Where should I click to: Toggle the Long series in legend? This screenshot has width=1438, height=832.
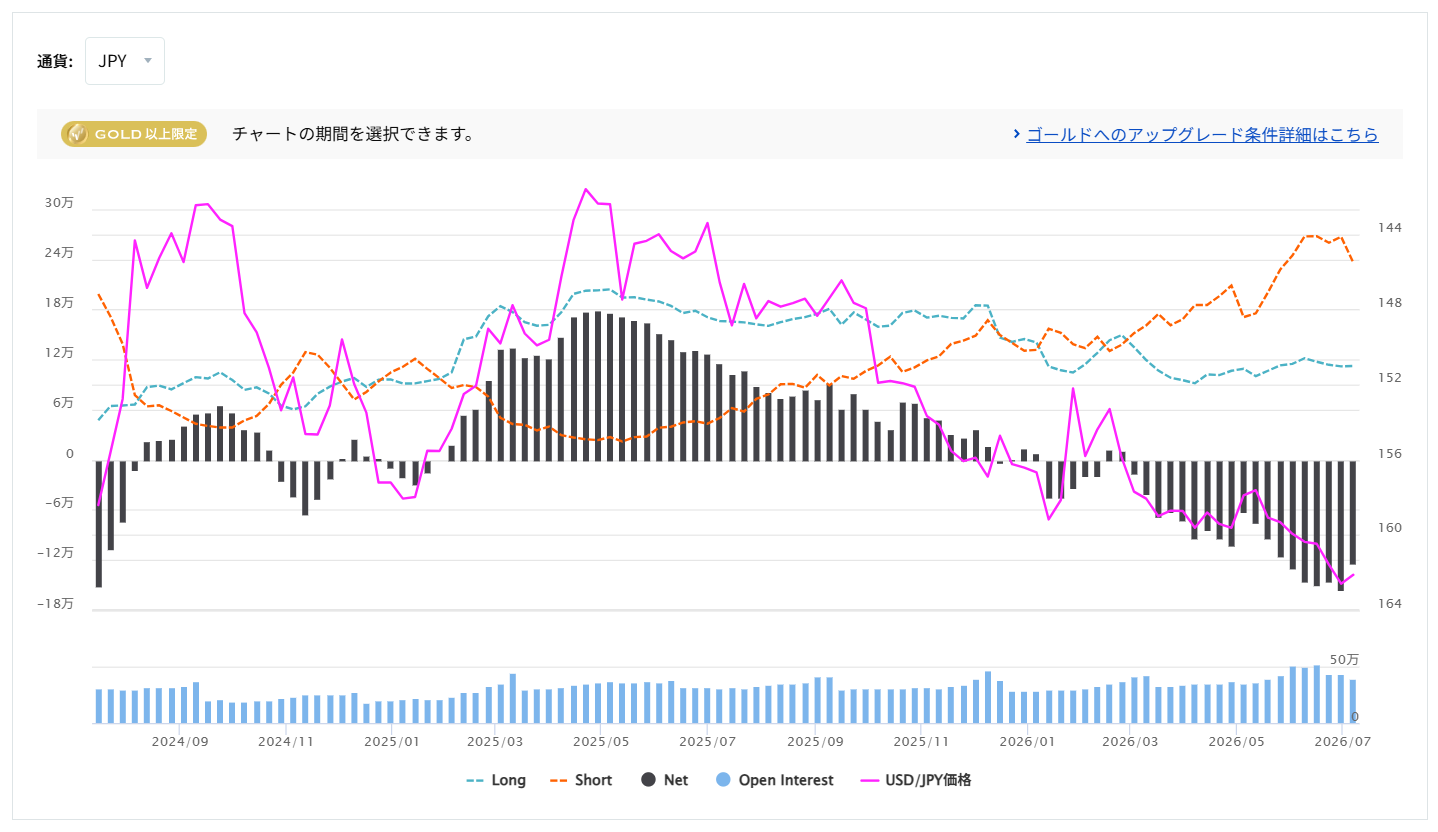[x=496, y=780]
